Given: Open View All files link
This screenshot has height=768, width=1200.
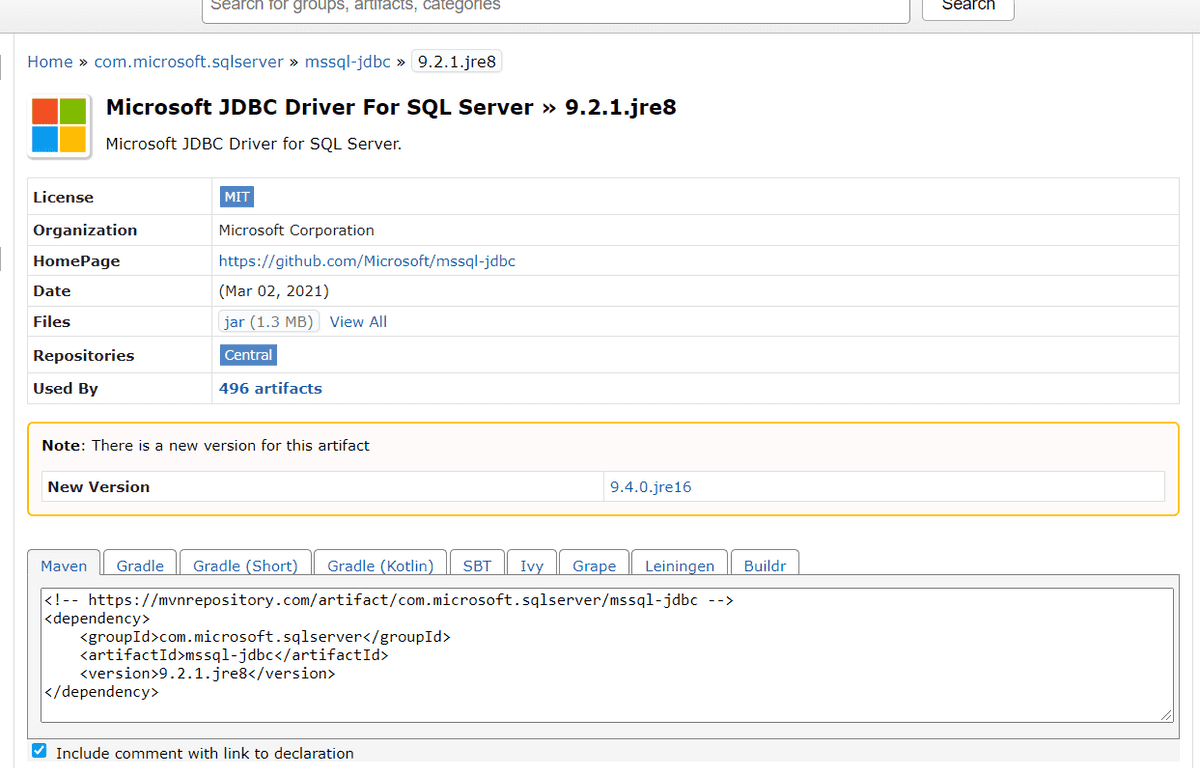Looking at the screenshot, I should (358, 321).
